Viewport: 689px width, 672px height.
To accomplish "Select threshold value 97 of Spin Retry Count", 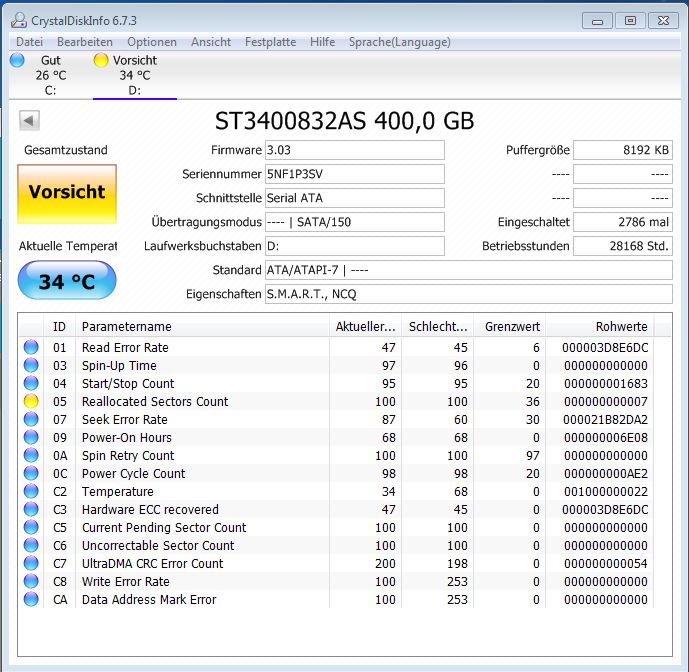I will tap(533, 455).
